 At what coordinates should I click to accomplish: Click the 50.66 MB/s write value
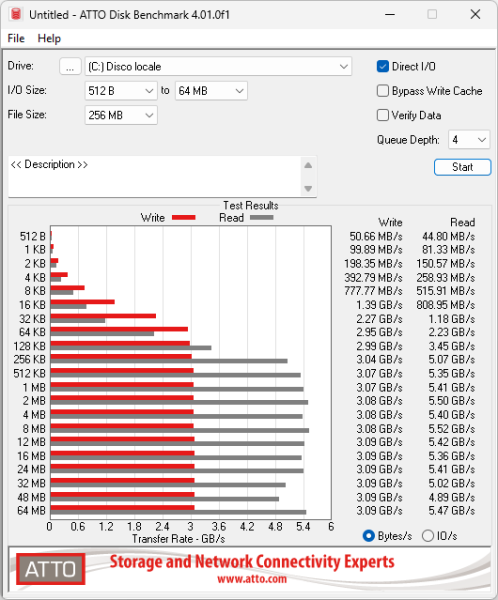(376, 236)
